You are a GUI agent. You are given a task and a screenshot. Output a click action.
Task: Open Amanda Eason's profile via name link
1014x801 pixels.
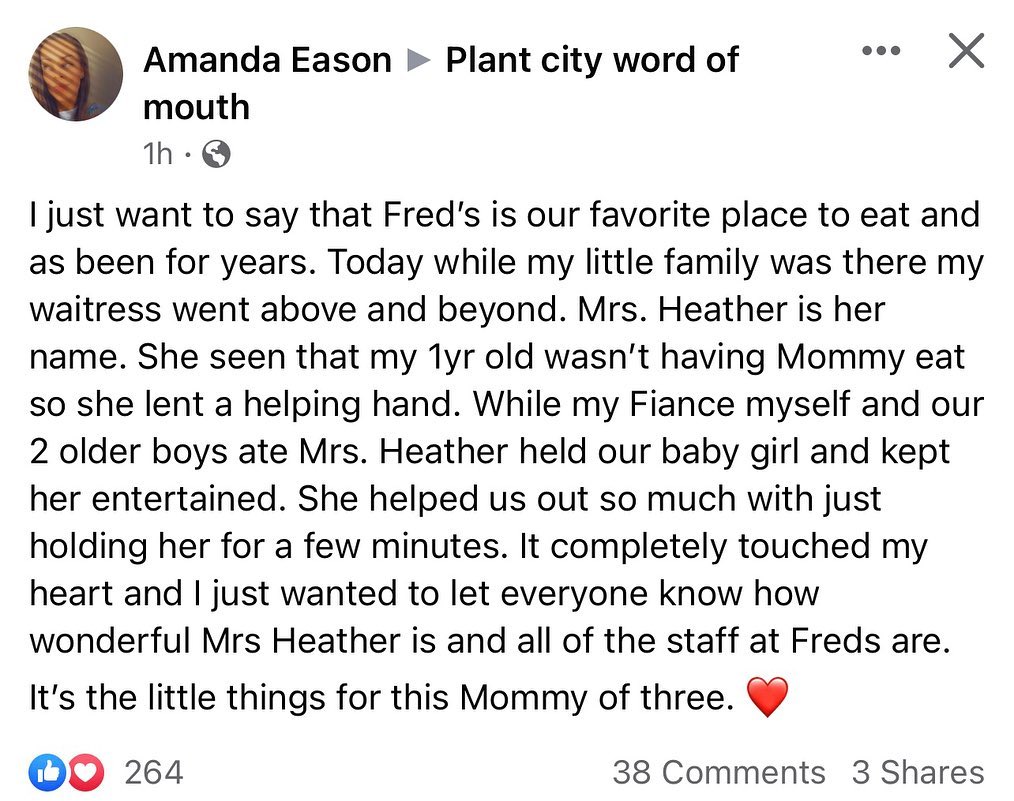pyautogui.click(x=268, y=61)
